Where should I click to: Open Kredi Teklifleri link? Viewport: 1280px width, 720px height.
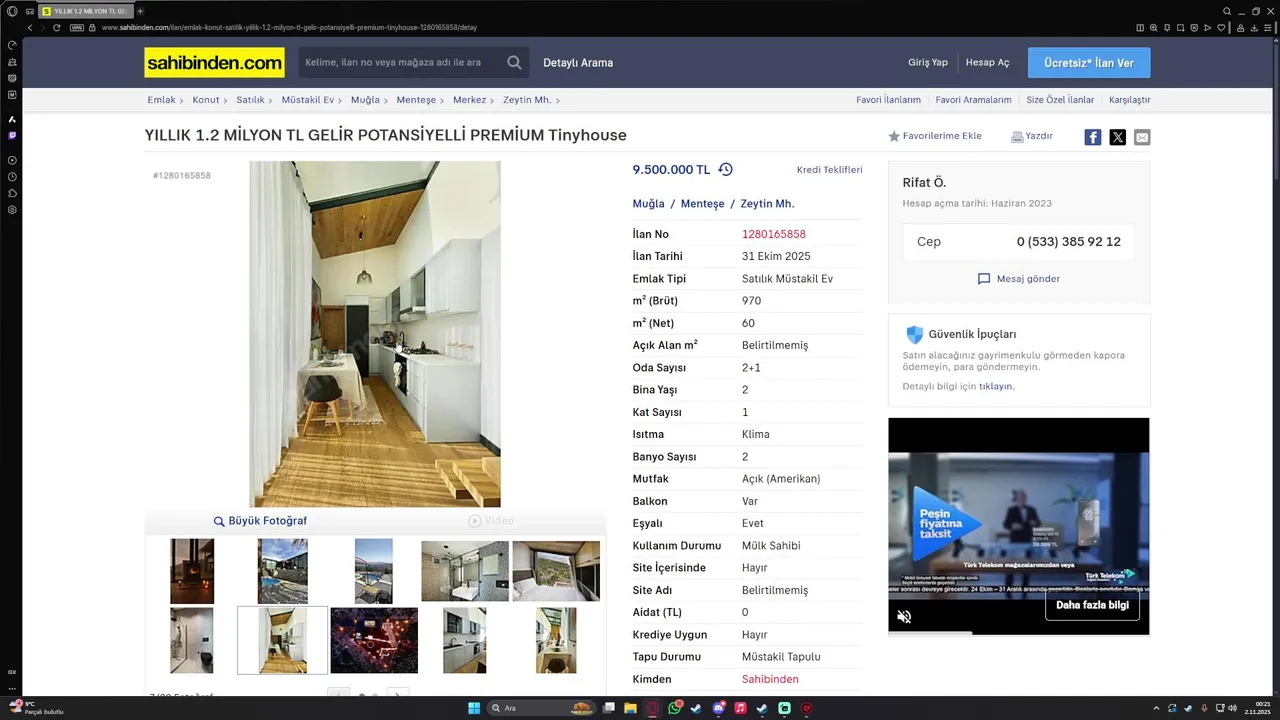point(829,170)
